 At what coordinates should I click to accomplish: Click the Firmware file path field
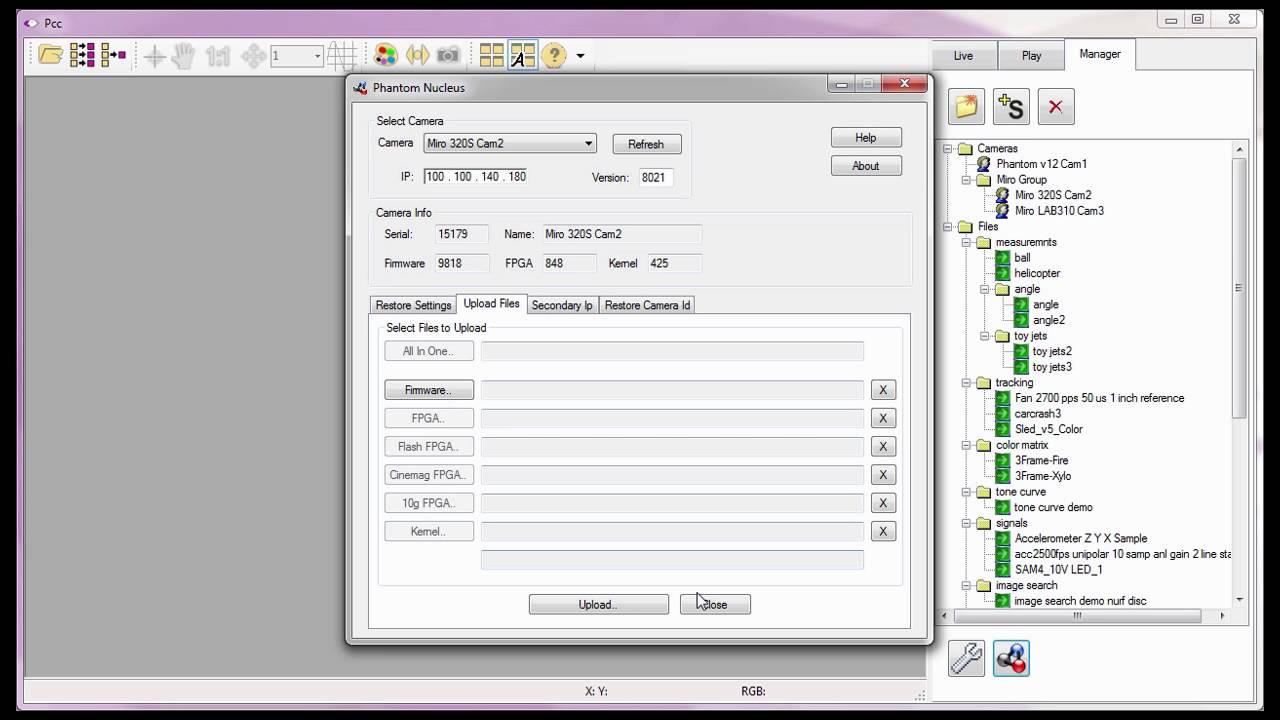[x=672, y=390]
